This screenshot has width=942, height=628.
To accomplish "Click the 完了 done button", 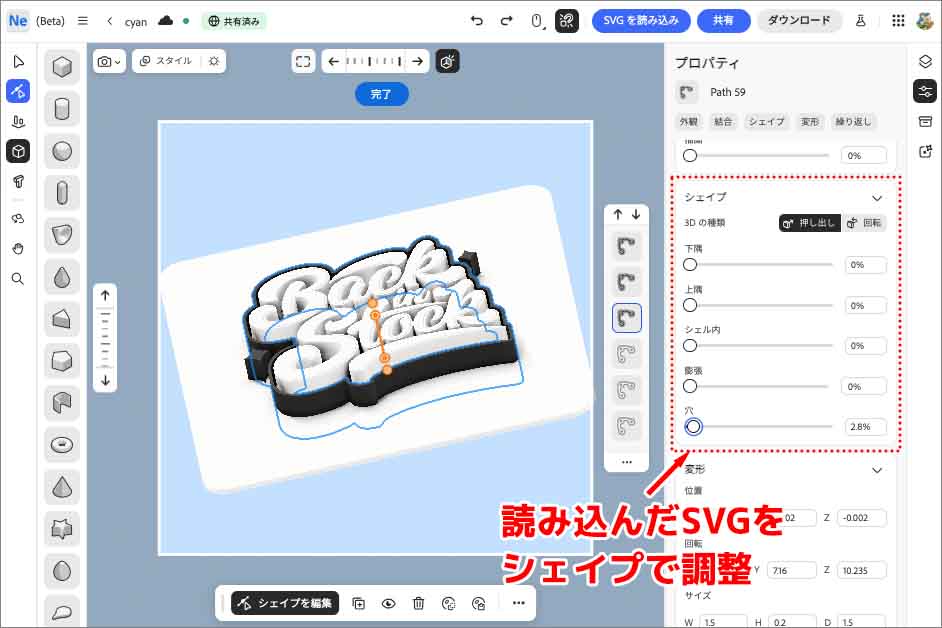I will (x=381, y=94).
